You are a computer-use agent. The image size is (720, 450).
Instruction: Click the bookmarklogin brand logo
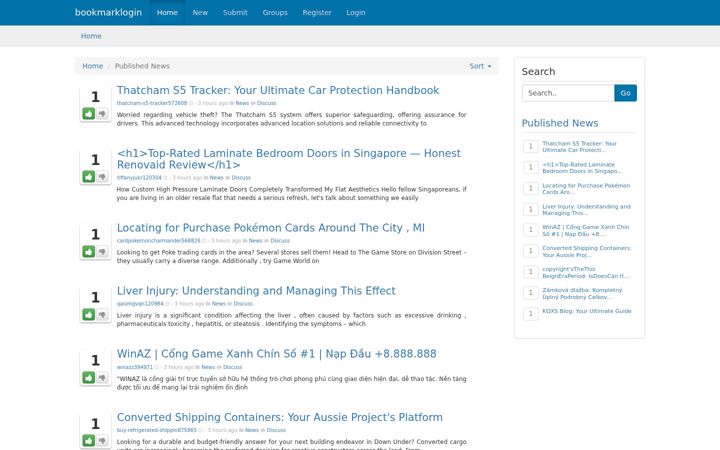[x=108, y=12]
